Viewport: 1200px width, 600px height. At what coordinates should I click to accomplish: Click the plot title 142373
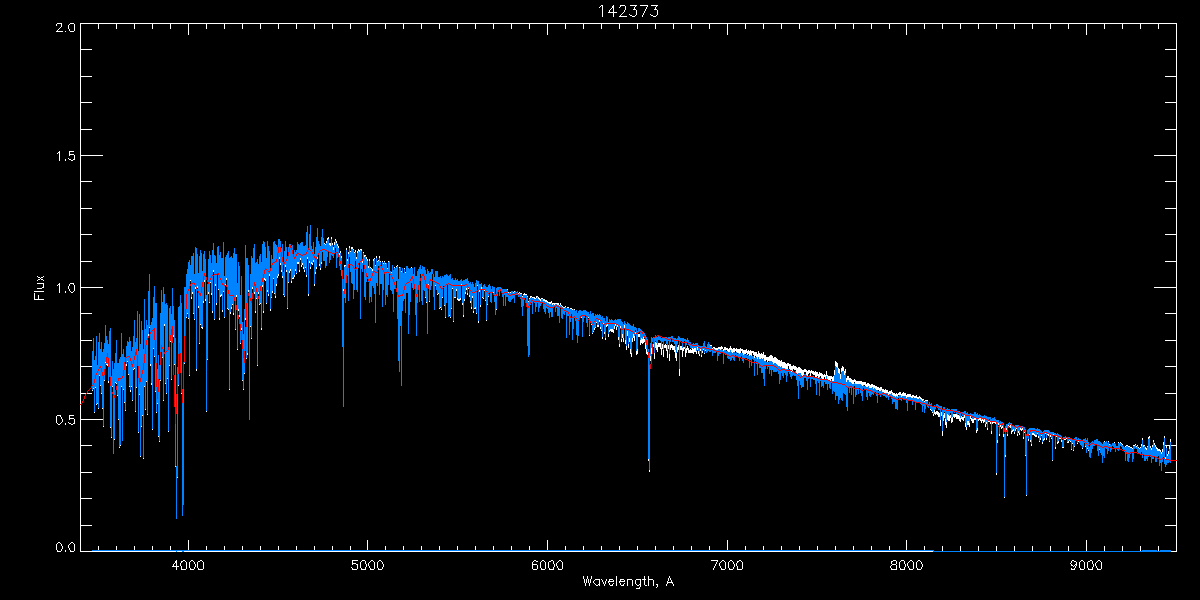click(627, 11)
